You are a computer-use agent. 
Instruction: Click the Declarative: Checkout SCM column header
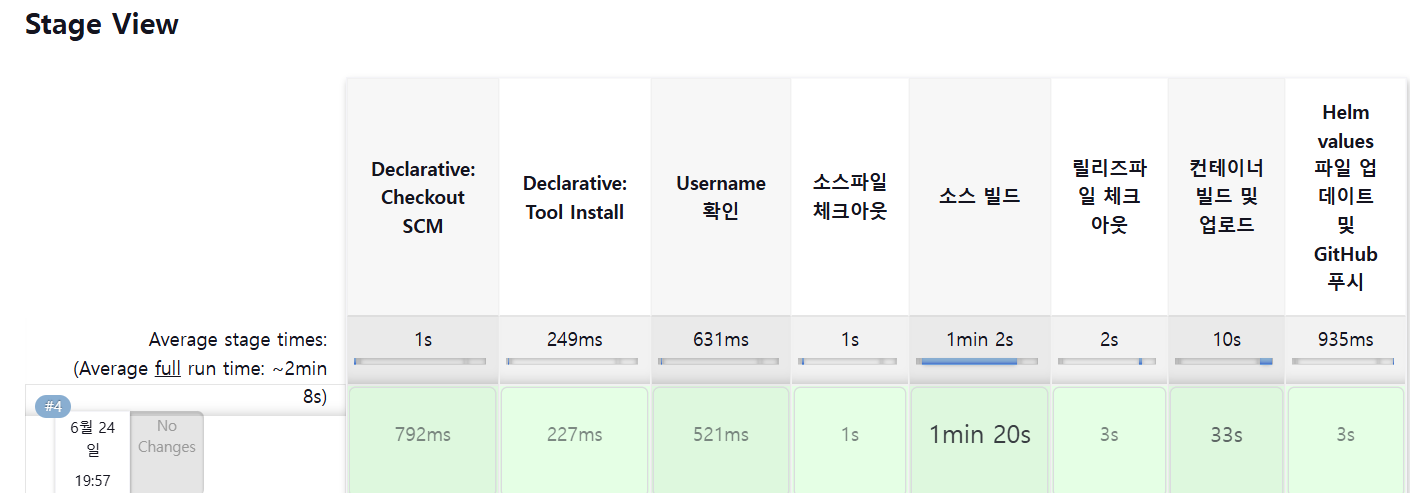tap(422, 197)
